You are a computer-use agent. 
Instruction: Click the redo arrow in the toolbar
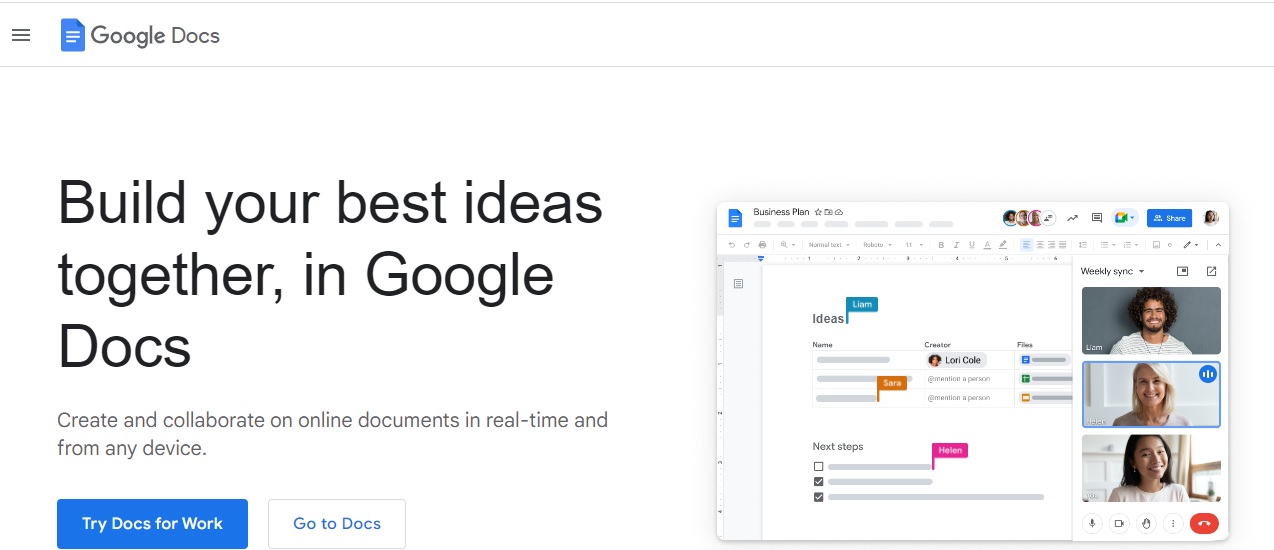coord(747,245)
